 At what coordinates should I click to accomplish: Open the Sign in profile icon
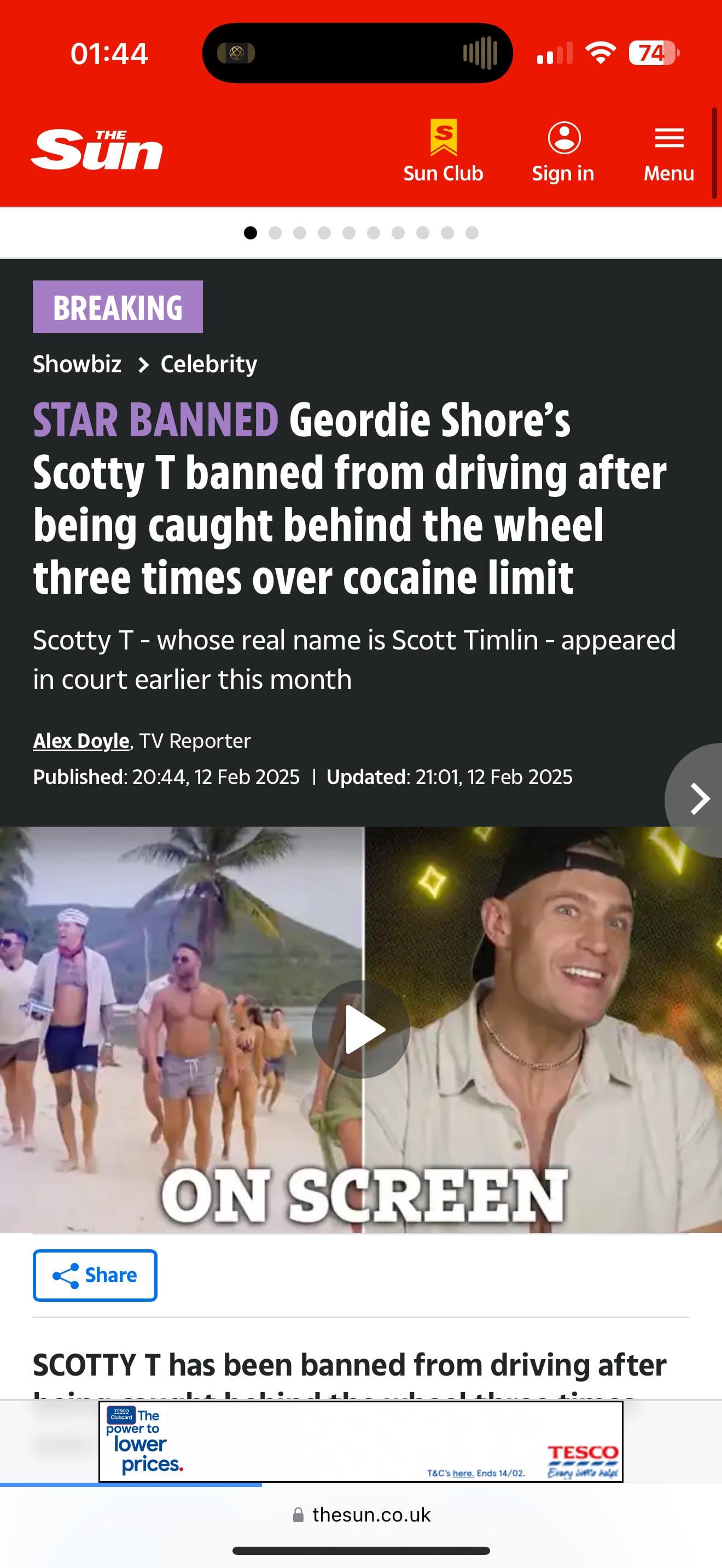tap(564, 138)
